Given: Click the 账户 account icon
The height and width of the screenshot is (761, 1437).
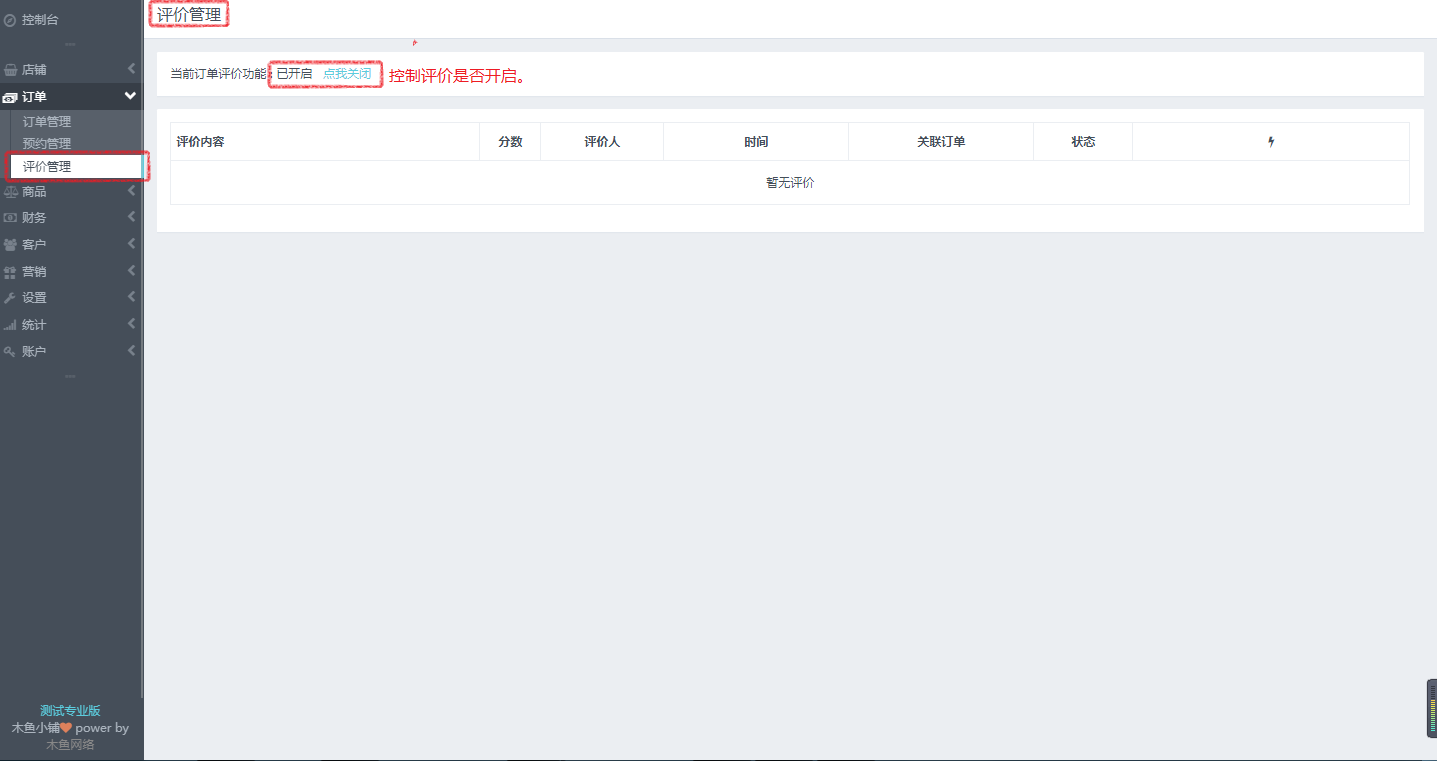Looking at the screenshot, I should coord(11,350).
